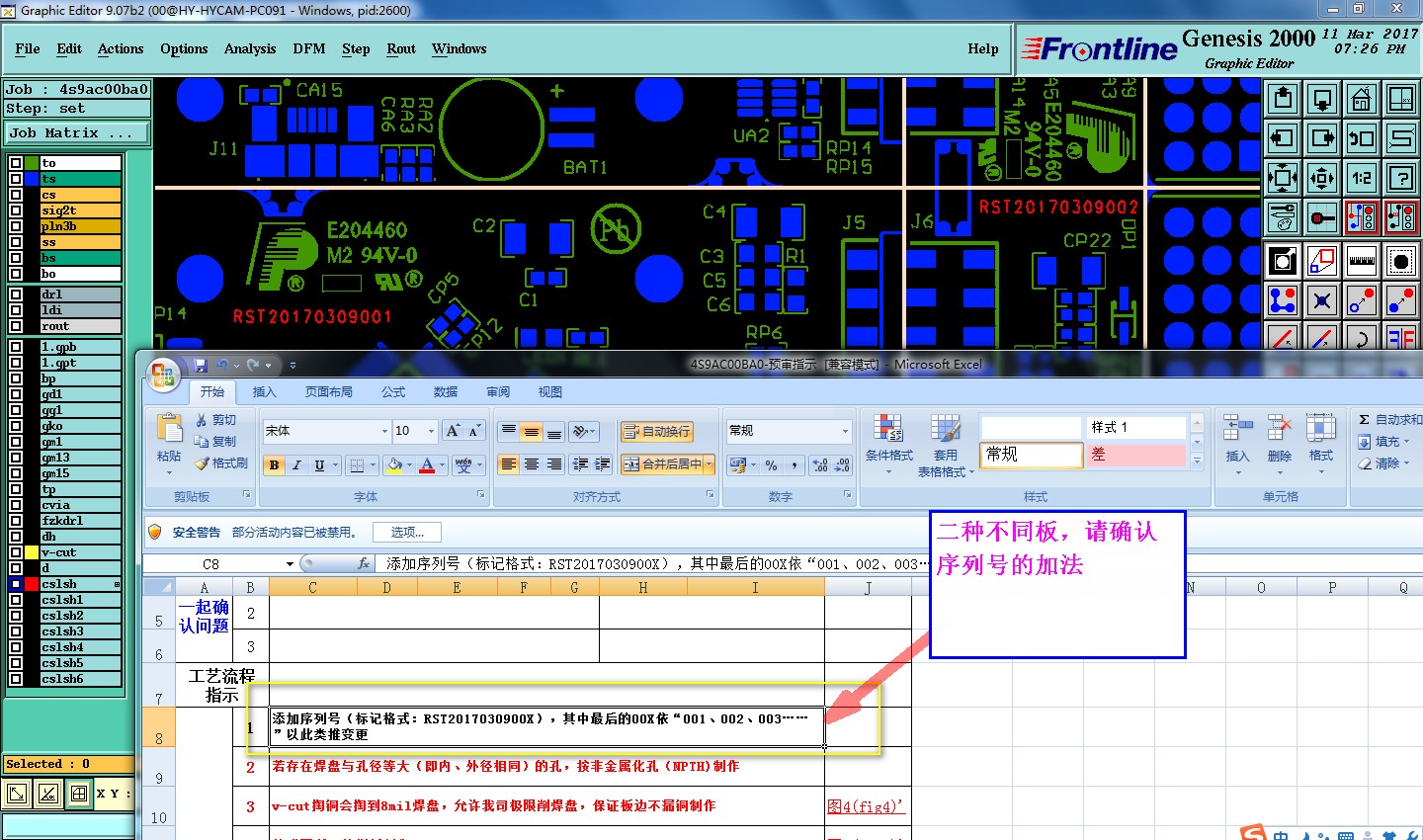The image size is (1423, 840).
Task: Click the red font color A
Action: click(427, 464)
